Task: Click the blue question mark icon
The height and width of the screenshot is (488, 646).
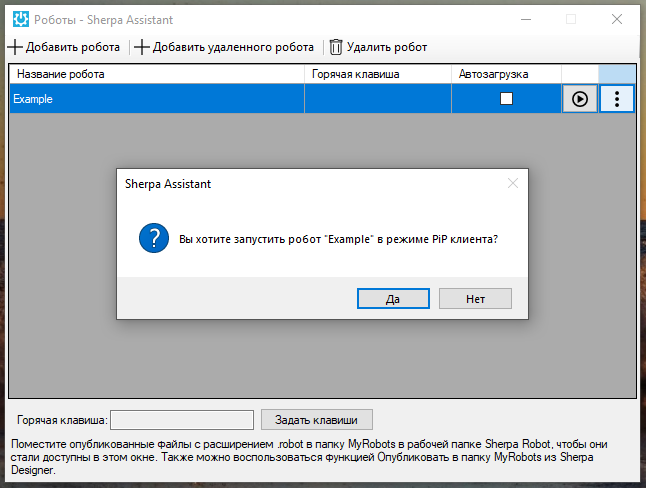Action: tap(153, 240)
